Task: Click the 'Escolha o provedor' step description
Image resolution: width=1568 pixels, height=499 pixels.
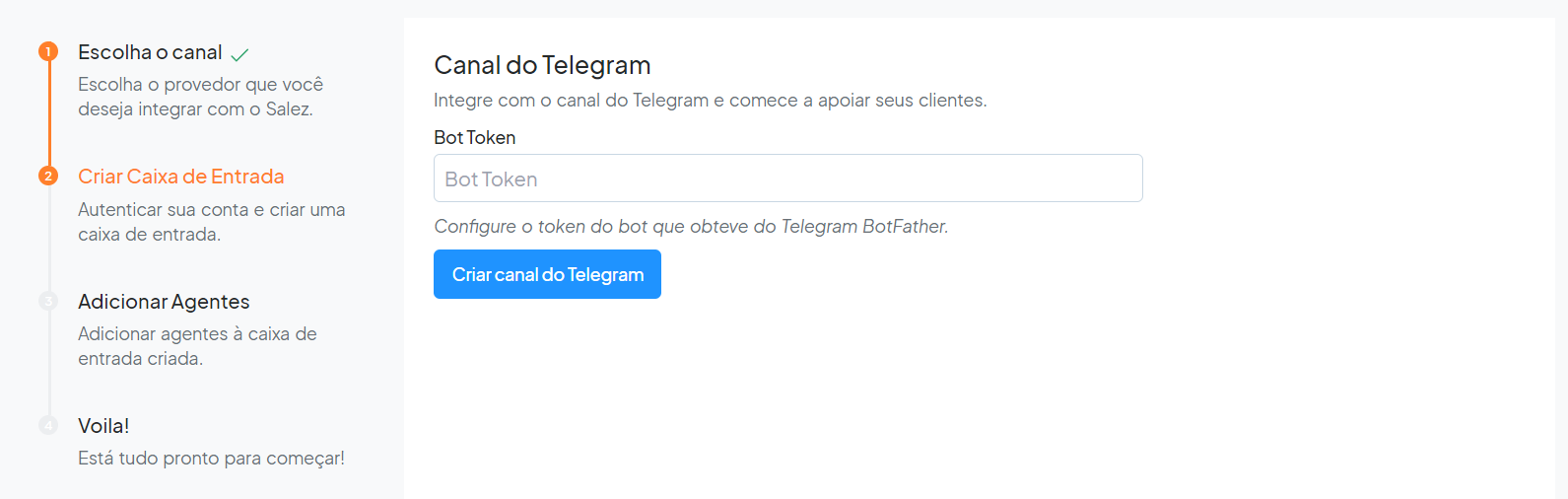Action: pos(201,97)
